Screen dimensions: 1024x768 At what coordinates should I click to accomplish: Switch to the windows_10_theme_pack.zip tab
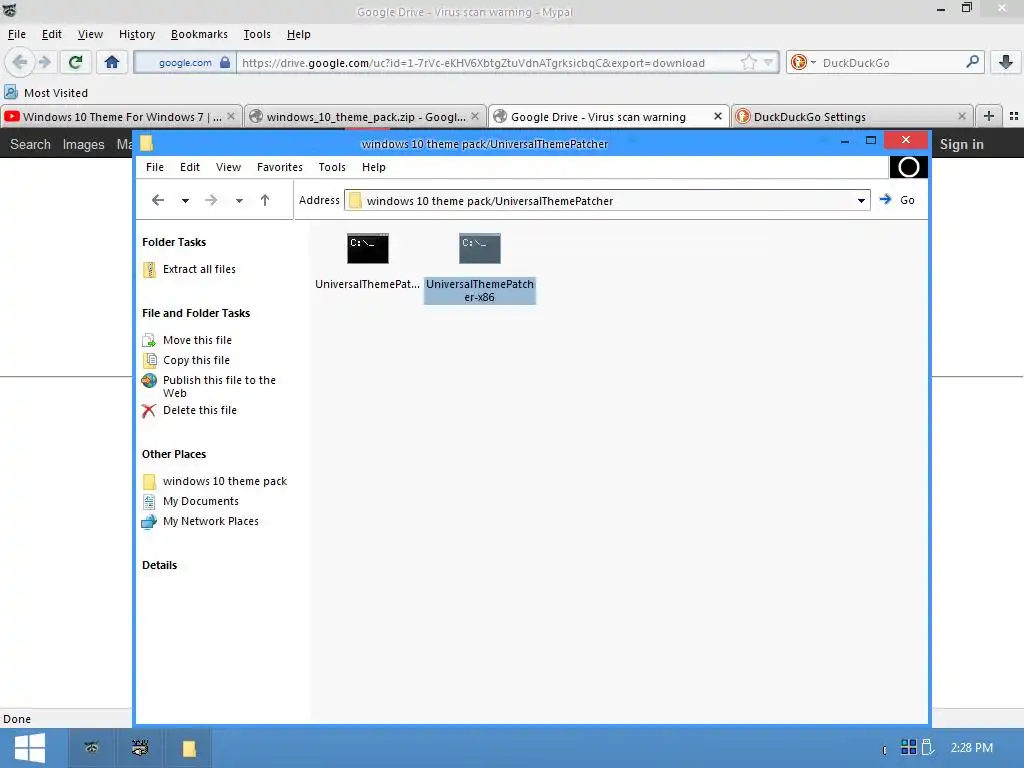(x=366, y=117)
